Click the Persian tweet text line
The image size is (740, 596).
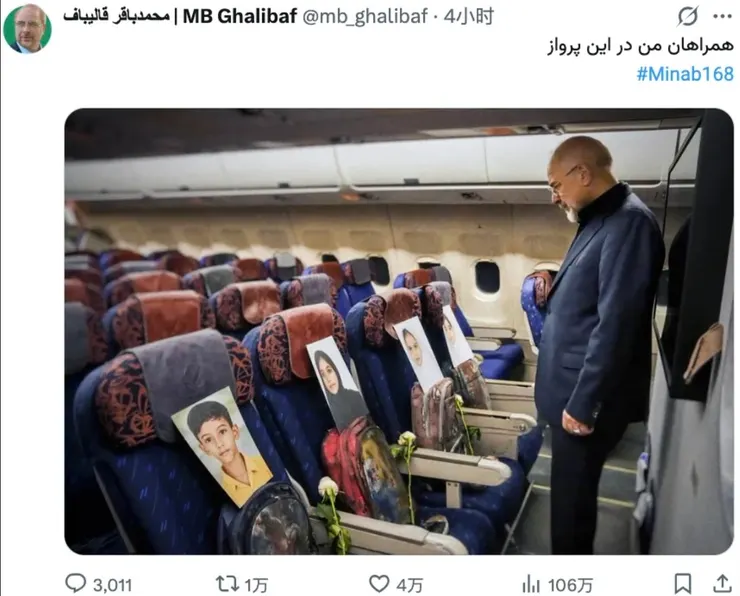point(640,46)
